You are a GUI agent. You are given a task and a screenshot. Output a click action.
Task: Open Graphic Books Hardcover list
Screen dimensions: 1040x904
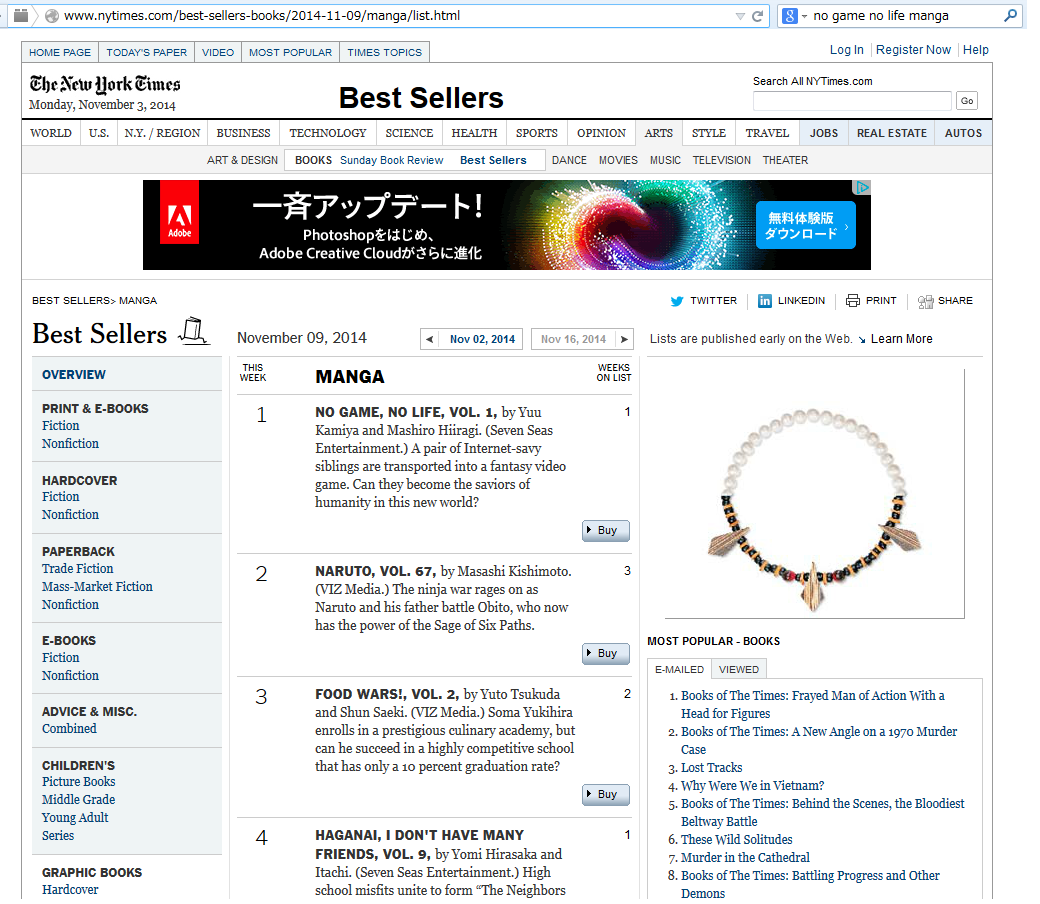pos(70,889)
